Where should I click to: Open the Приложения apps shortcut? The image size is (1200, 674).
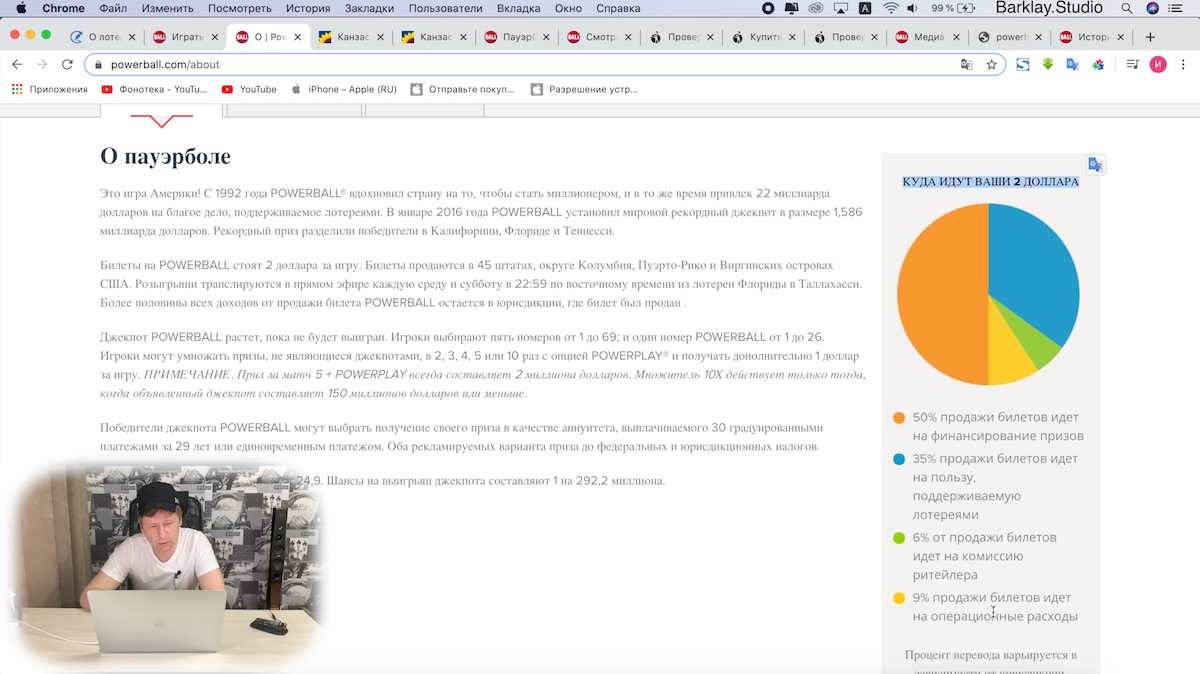click(x=50, y=89)
